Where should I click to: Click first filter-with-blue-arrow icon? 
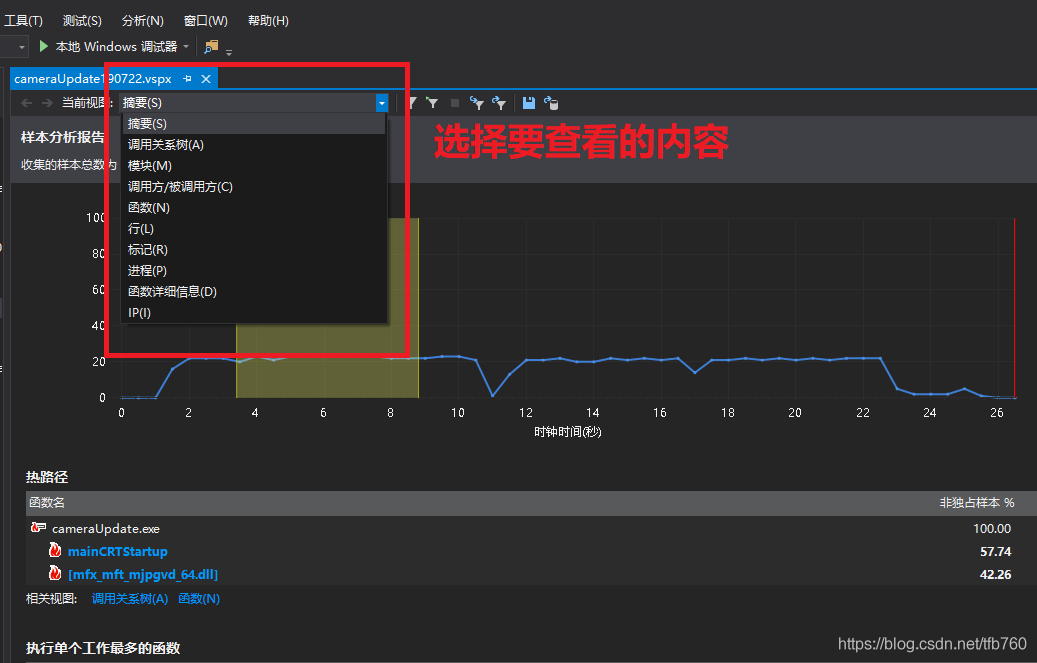[x=476, y=103]
